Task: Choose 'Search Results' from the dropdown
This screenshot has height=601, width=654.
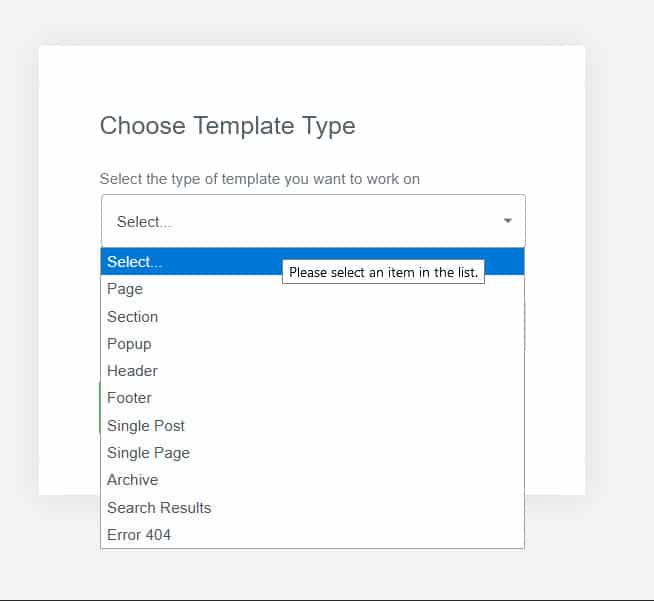Action: coord(159,508)
